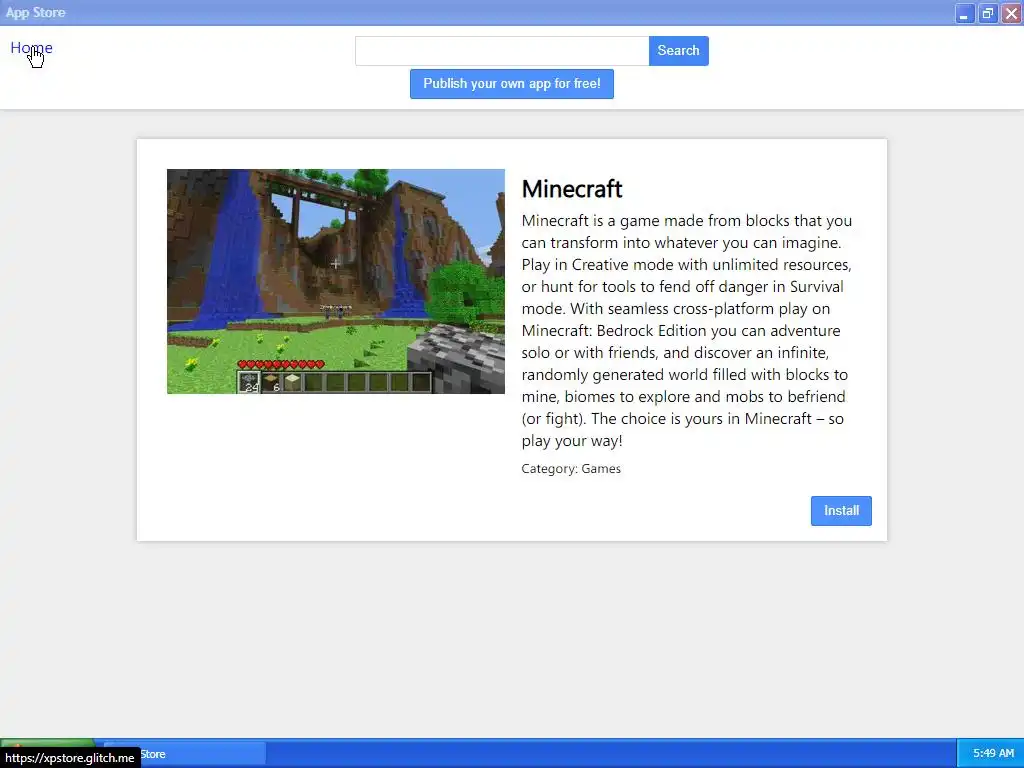Click Publish your own app for free

pyautogui.click(x=511, y=84)
